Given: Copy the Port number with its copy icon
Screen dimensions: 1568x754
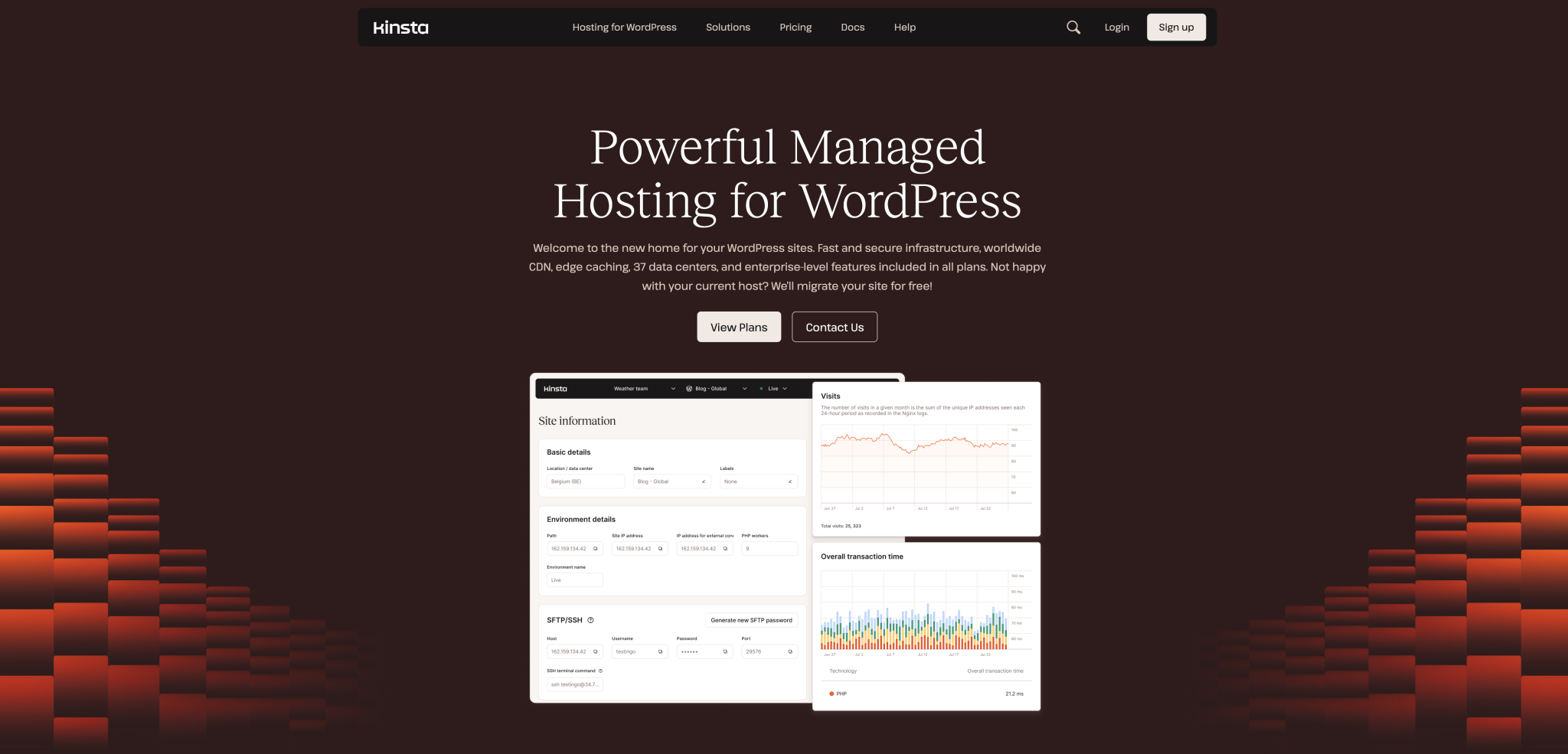Looking at the screenshot, I should click(x=791, y=651).
